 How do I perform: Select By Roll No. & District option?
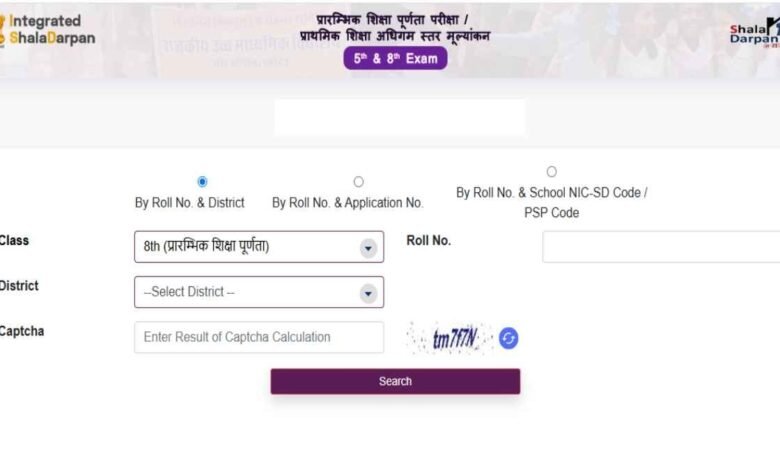click(x=202, y=182)
